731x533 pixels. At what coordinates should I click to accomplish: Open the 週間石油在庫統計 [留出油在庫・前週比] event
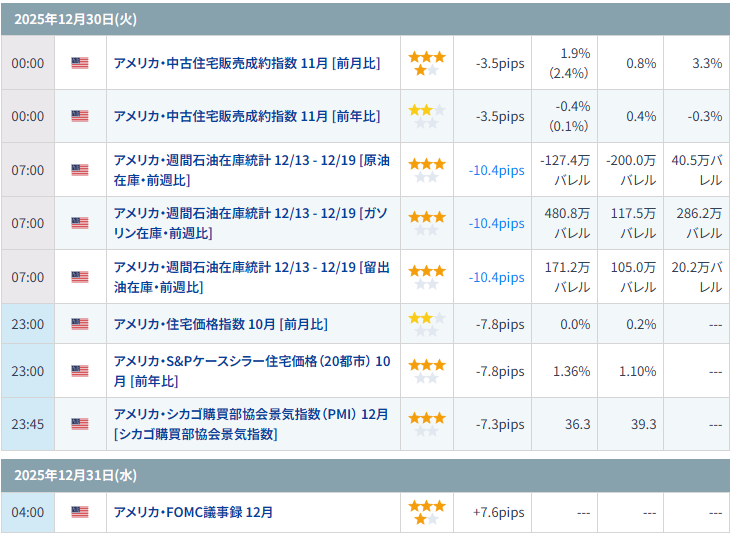[x=251, y=277]
